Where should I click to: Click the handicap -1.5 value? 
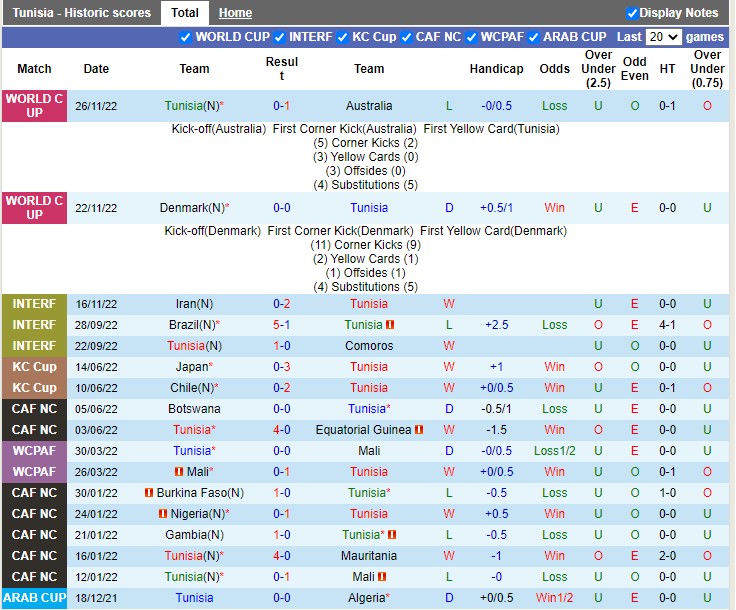coord(497,430)
